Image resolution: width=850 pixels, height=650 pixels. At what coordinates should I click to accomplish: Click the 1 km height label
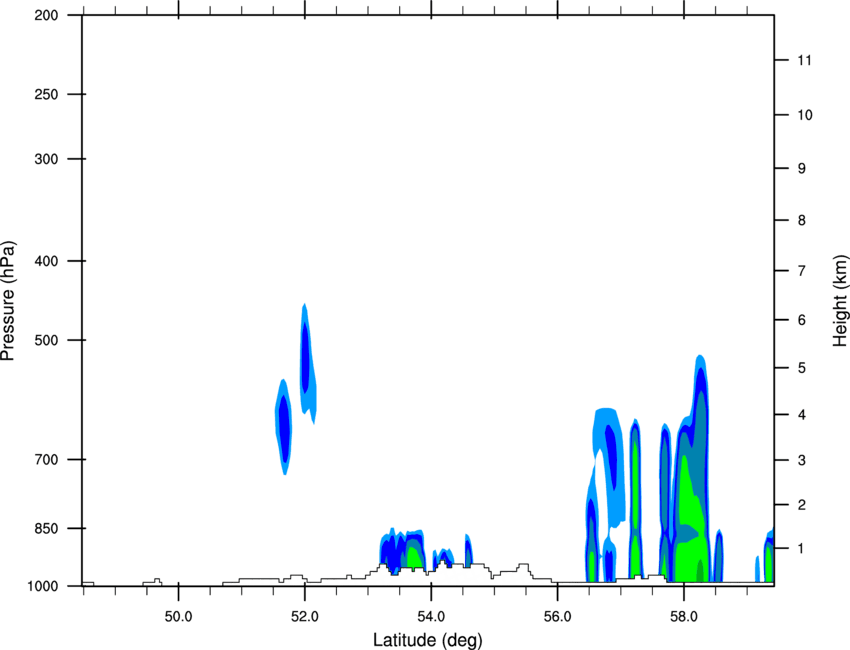(x=802, y=549)
